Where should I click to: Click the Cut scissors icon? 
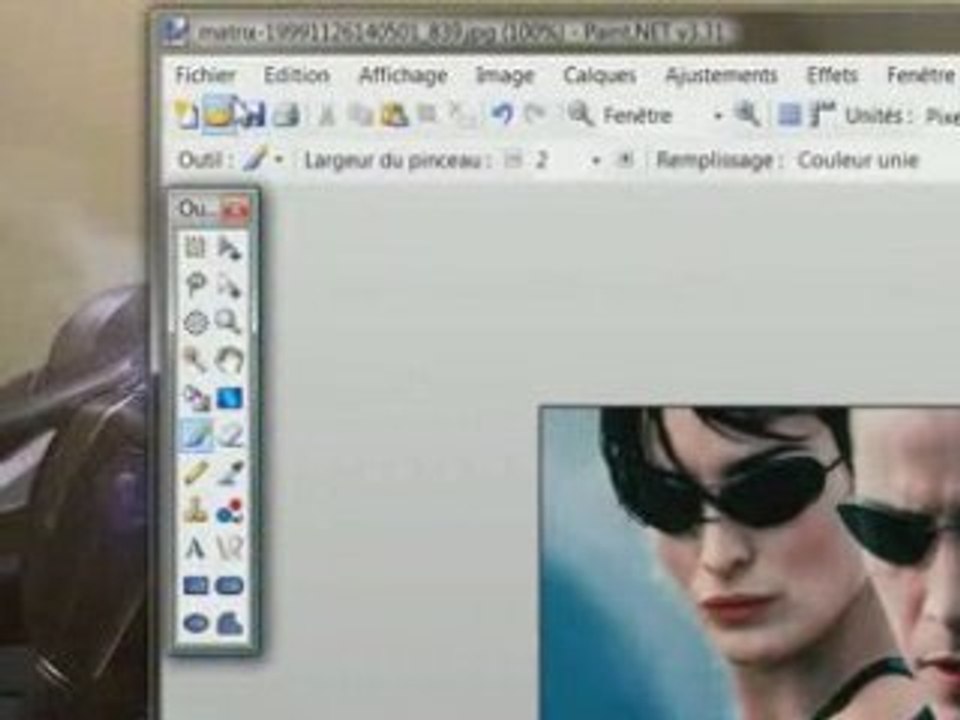pos(327,114)
